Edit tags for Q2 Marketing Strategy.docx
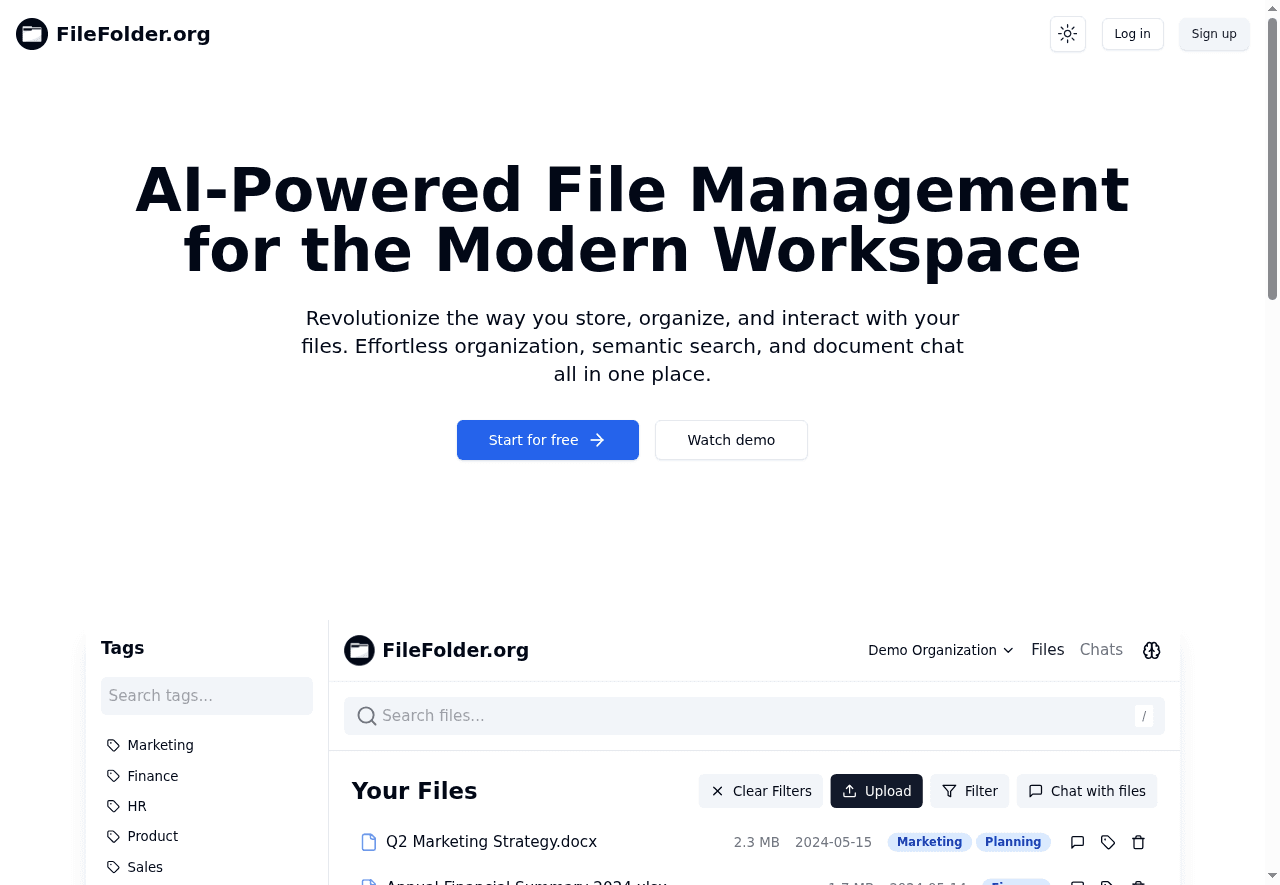Viewport: 1280px width, 885px height. pyautogui.click(x=1107, y=842)
